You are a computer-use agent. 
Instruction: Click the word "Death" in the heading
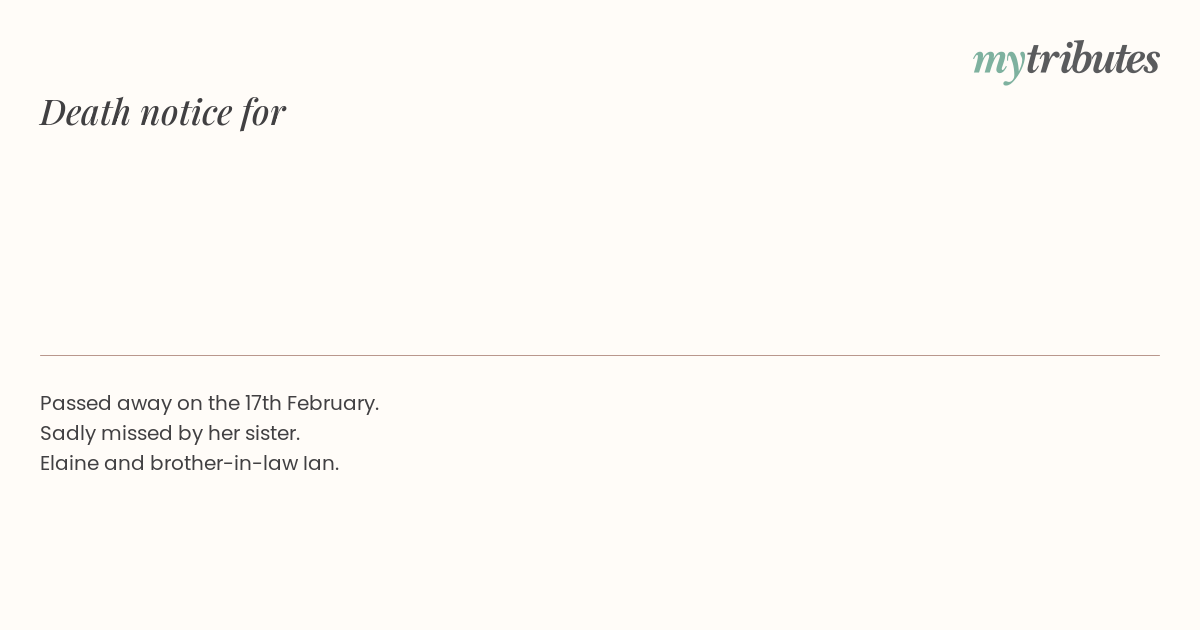(x=85, y=112)
